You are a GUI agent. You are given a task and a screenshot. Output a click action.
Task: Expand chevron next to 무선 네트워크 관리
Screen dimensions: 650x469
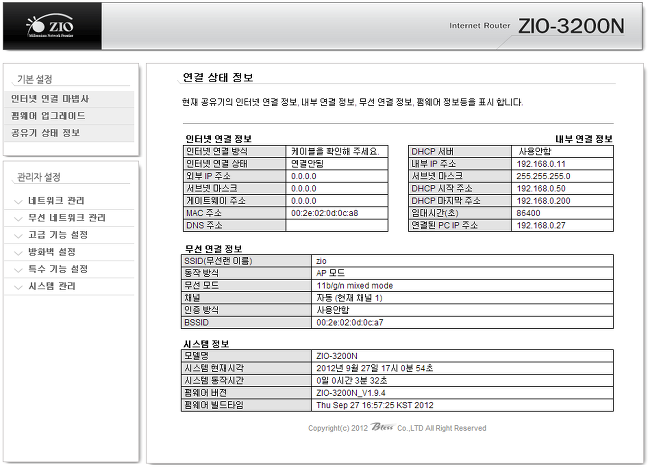pos(18,219)
